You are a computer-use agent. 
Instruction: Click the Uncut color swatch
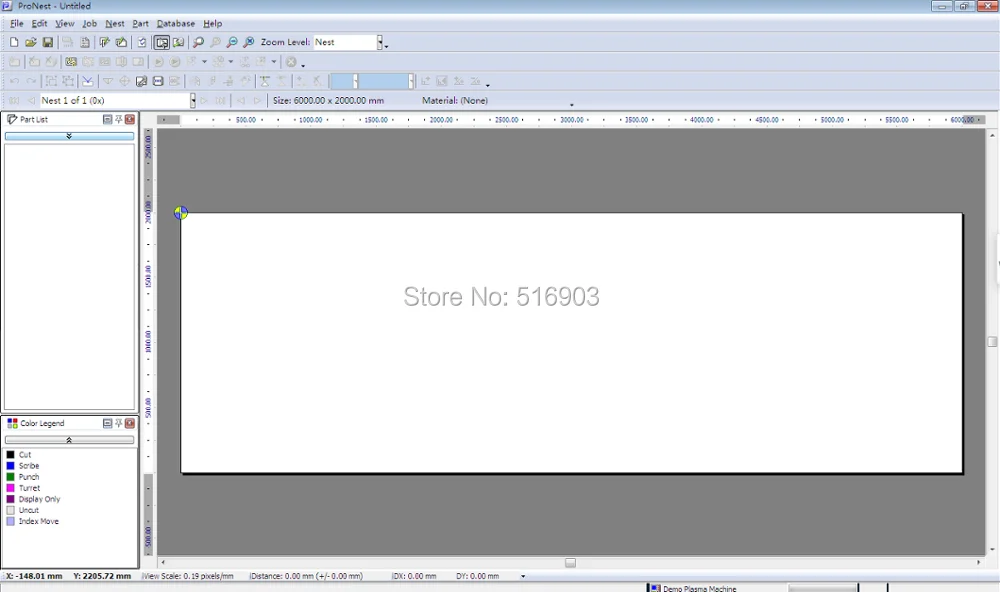[x=10, y=510]
